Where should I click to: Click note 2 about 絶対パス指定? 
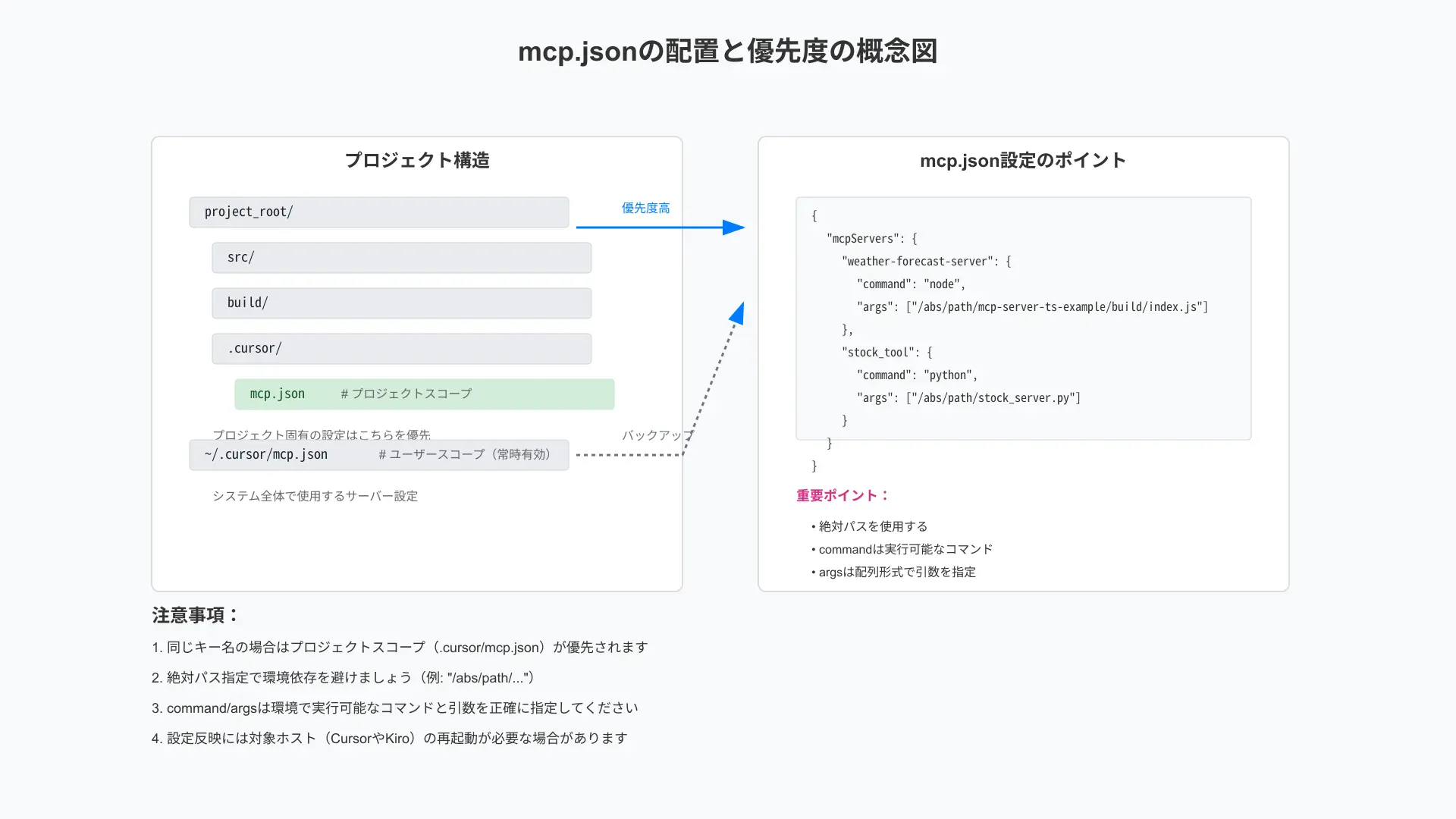coord(344,677)
